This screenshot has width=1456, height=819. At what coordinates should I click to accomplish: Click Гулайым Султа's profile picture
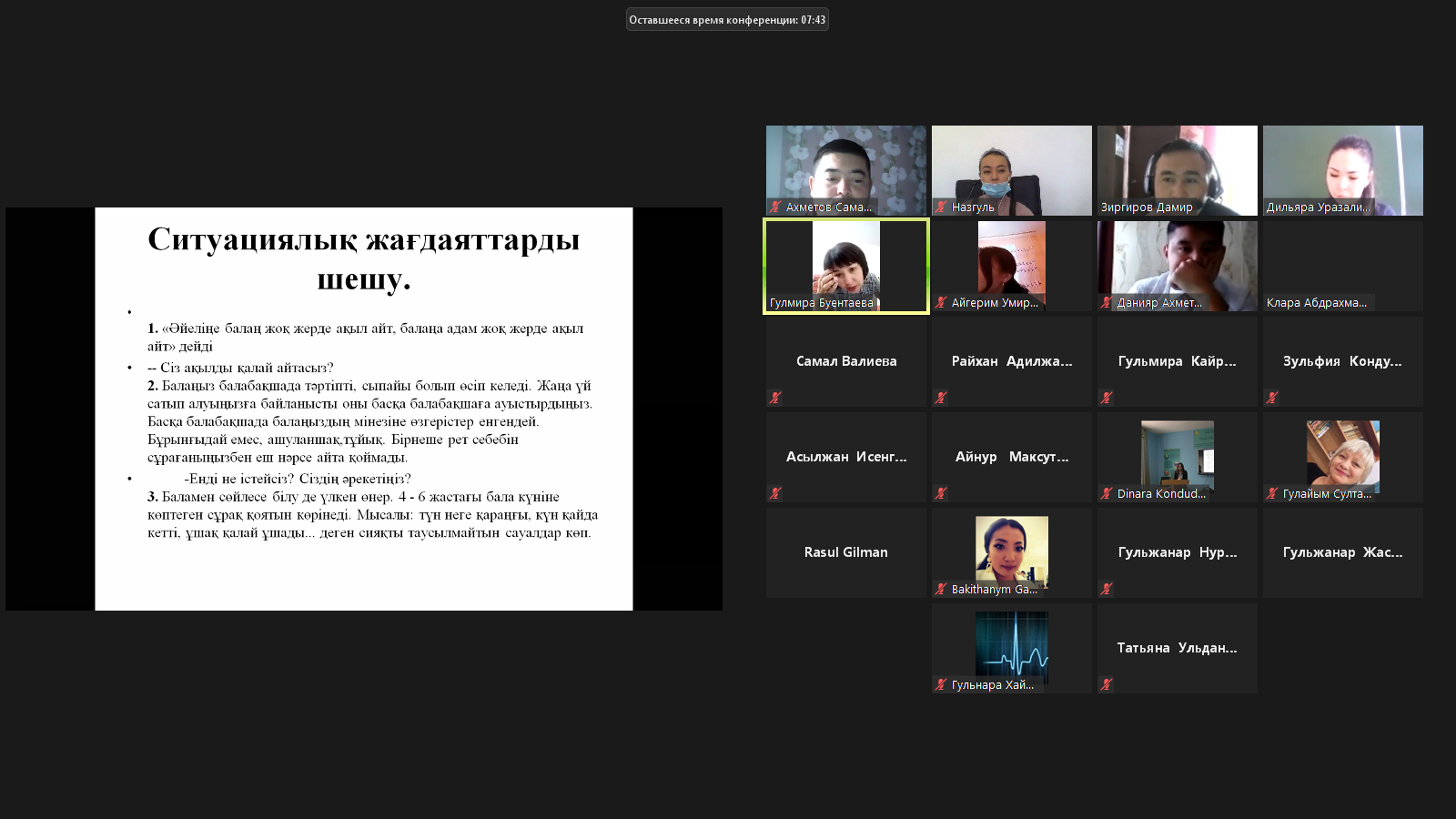click(1342, 455)
